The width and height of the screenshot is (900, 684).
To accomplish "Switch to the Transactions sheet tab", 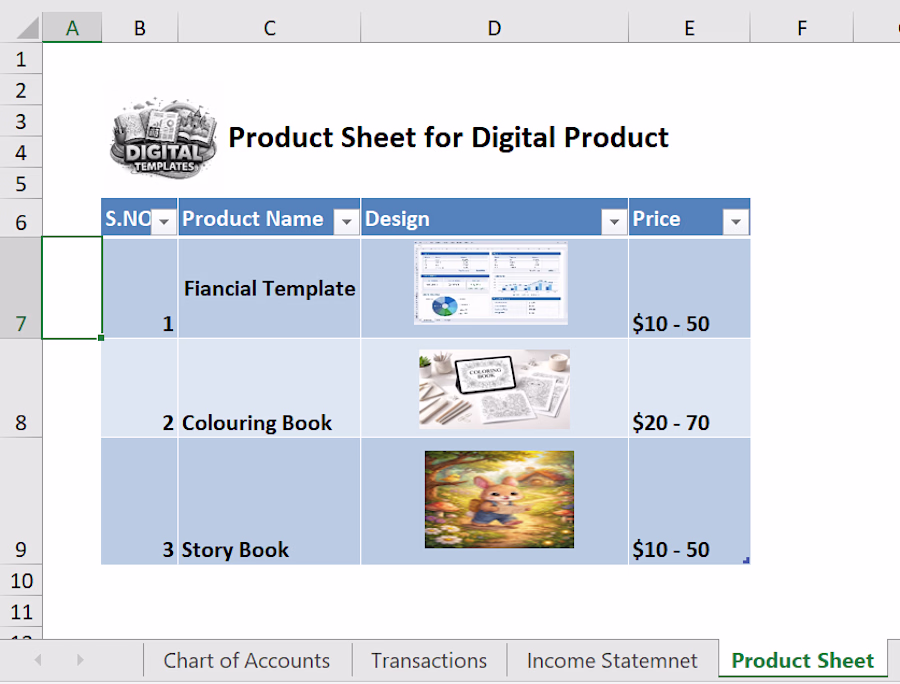I will coord(429,660).
